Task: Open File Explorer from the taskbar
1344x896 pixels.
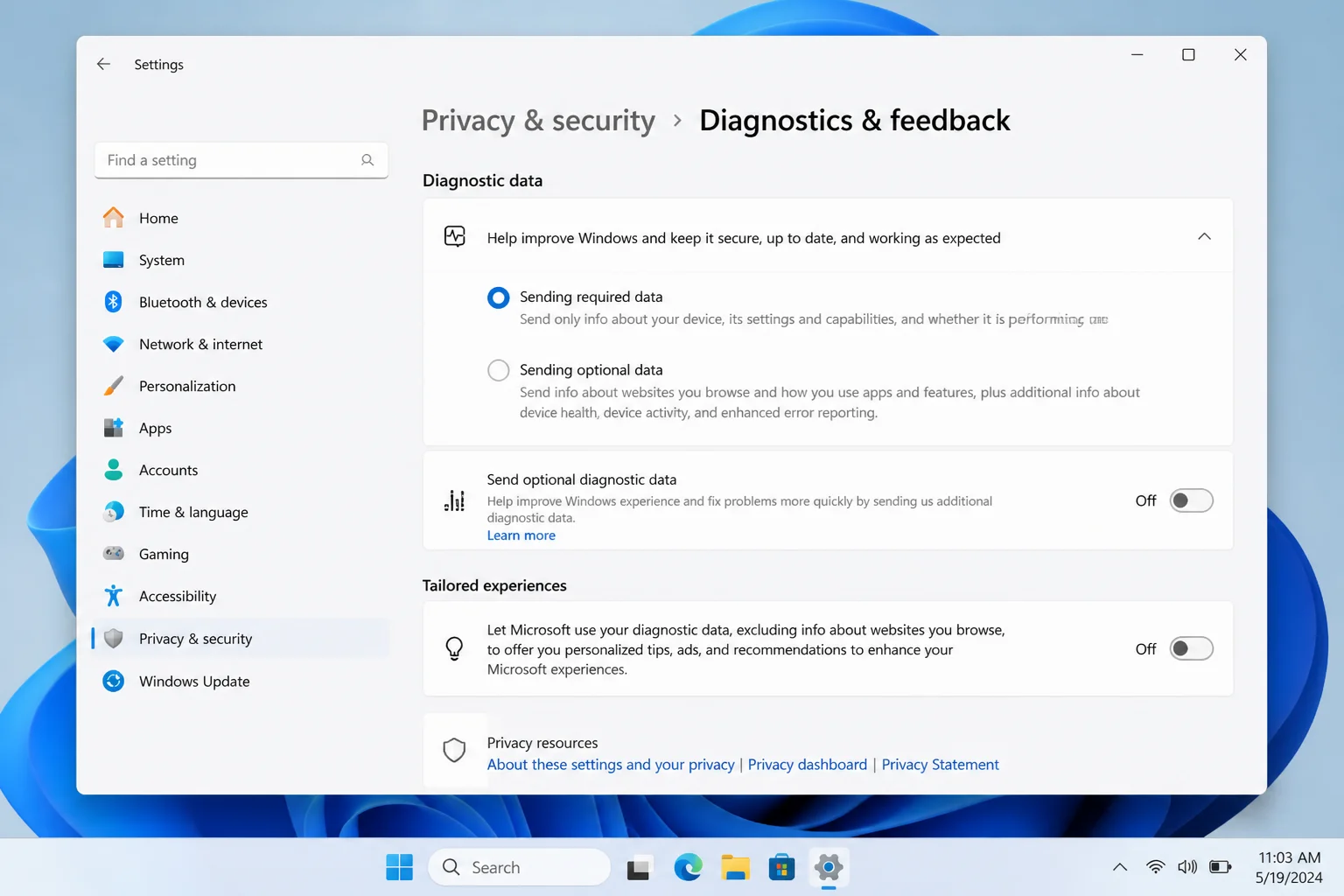Action: coord(735,867)
